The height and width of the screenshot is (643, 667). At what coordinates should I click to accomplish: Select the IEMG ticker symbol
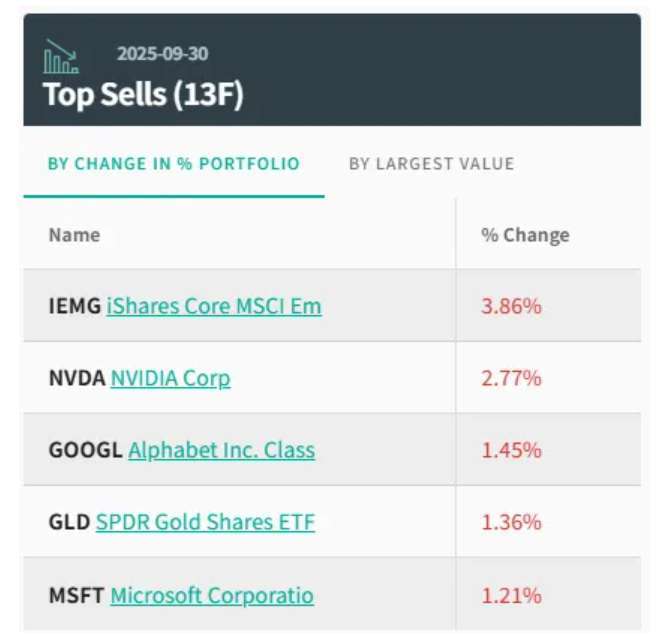click(x=75, y=306)
